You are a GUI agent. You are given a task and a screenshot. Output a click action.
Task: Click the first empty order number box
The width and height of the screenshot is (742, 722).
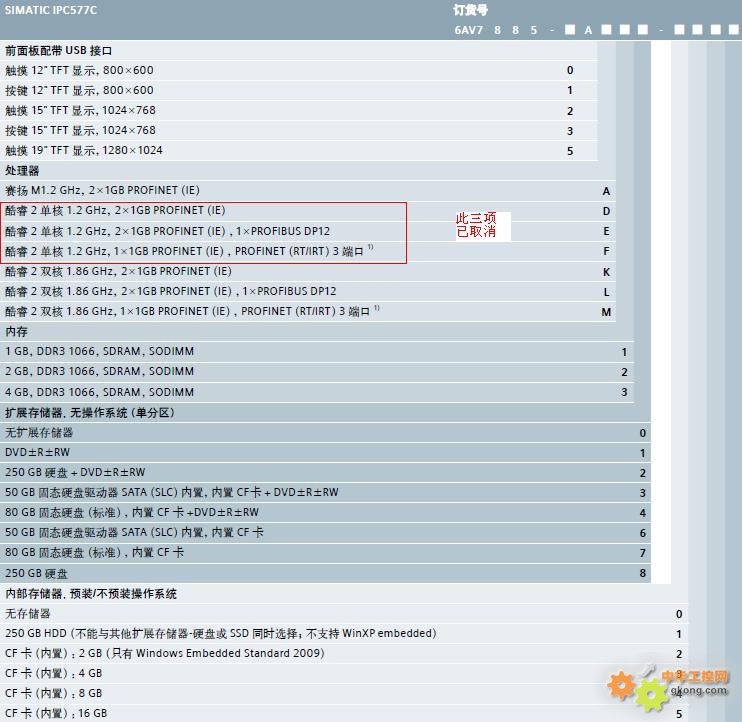point(570,30)
